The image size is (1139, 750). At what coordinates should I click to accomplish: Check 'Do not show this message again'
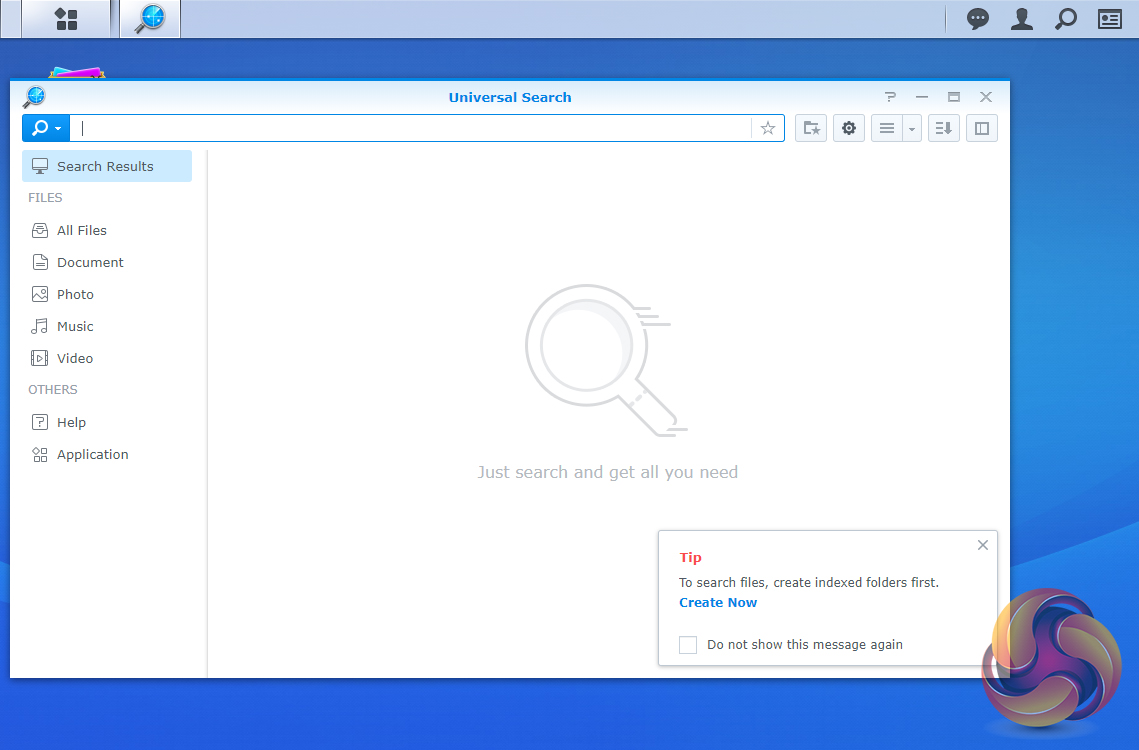click(688, 645)
